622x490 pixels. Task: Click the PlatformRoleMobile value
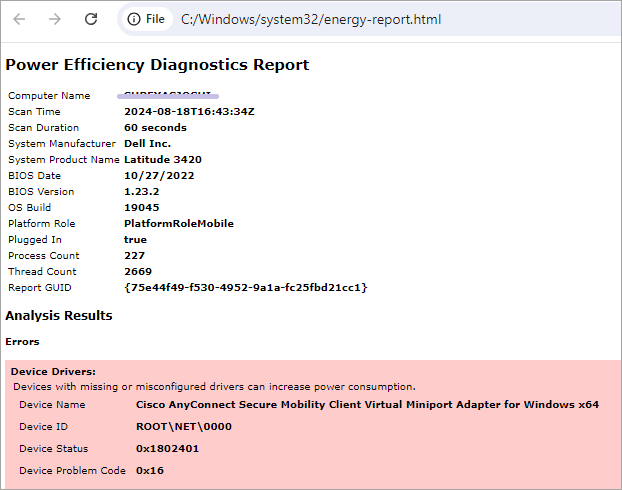(x=179, y=224)
